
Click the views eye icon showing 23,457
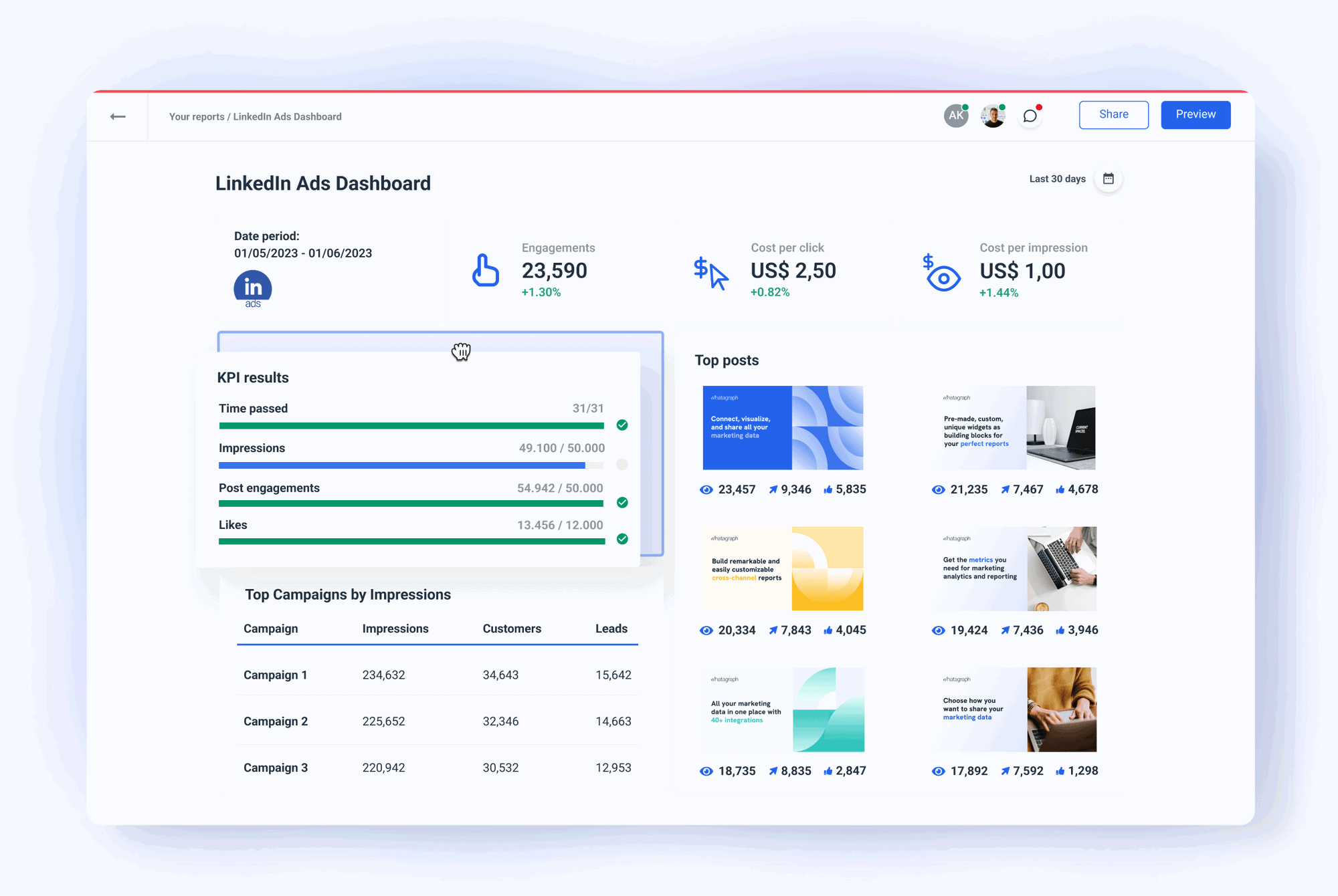point(706,489)
